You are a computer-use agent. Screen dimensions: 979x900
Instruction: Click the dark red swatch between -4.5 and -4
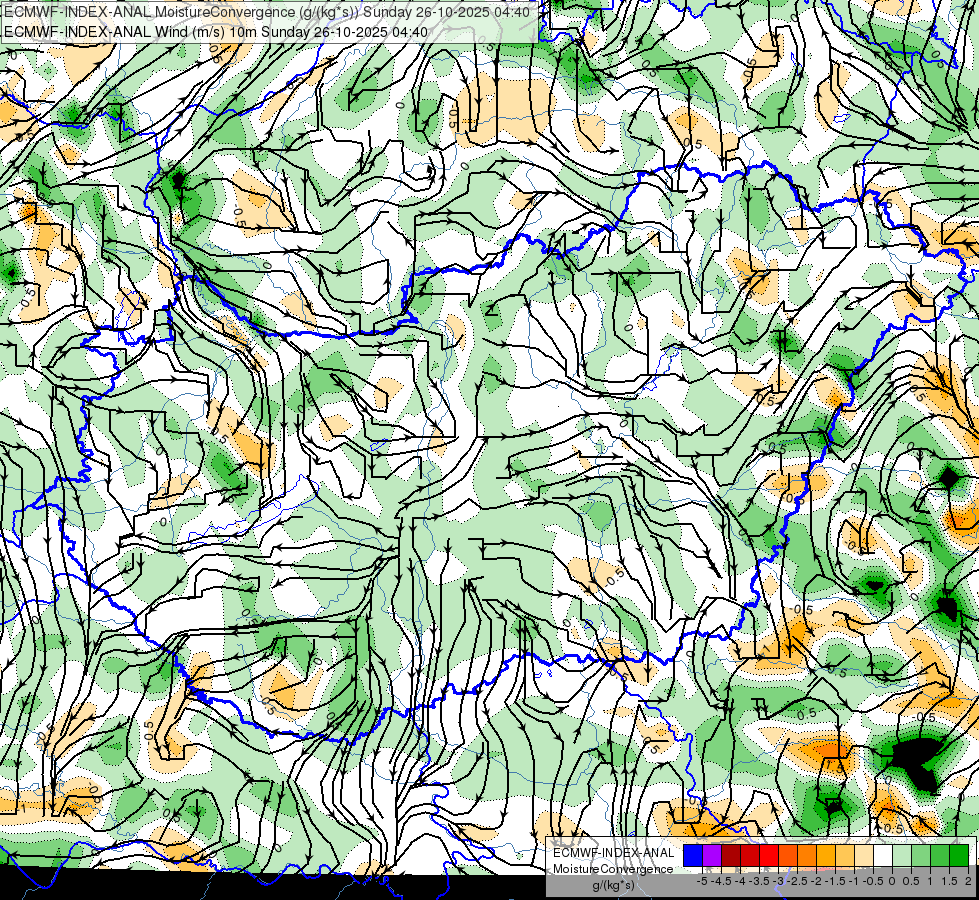point(731,856)
